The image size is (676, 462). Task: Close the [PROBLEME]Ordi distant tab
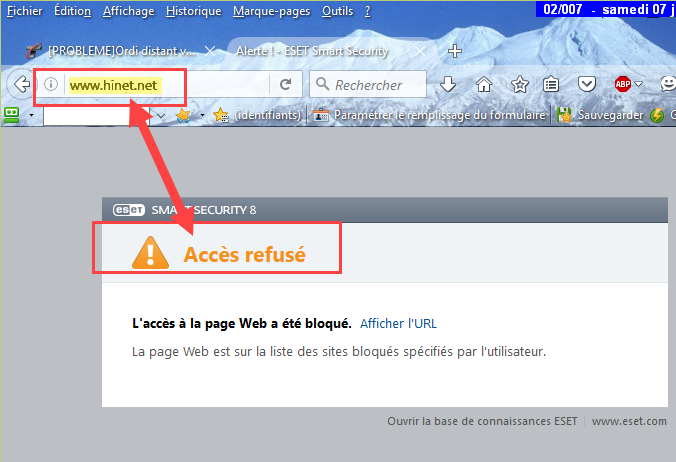click(210, 51)
